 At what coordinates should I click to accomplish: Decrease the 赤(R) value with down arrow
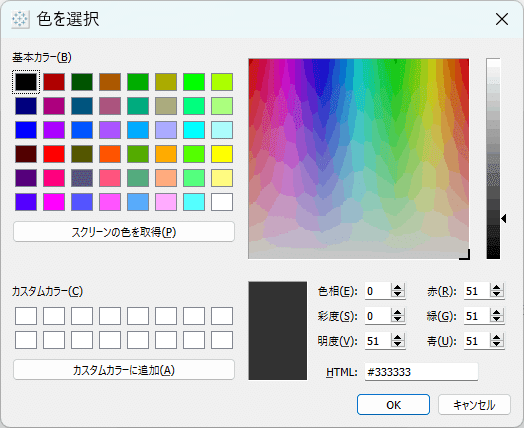pos(497,295)
